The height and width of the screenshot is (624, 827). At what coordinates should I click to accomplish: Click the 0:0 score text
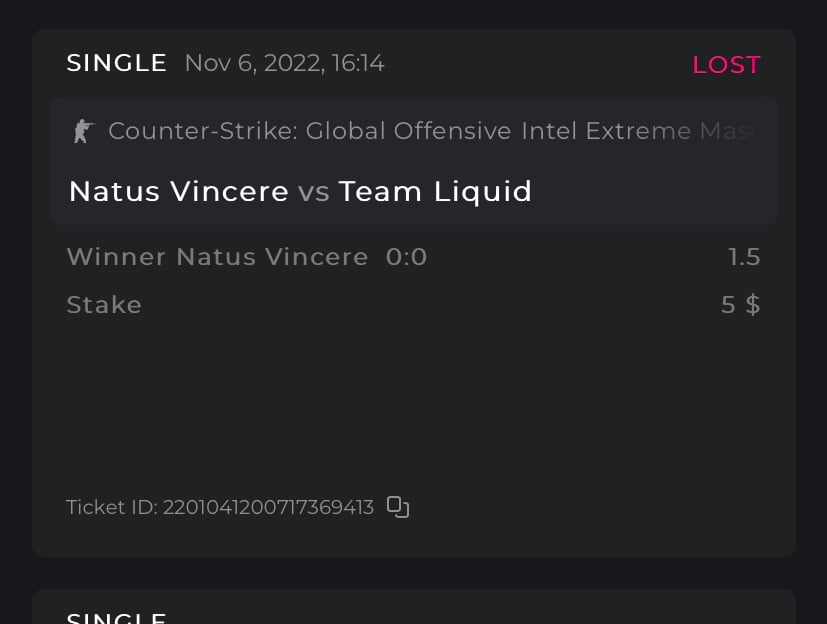tap(406, 257)
